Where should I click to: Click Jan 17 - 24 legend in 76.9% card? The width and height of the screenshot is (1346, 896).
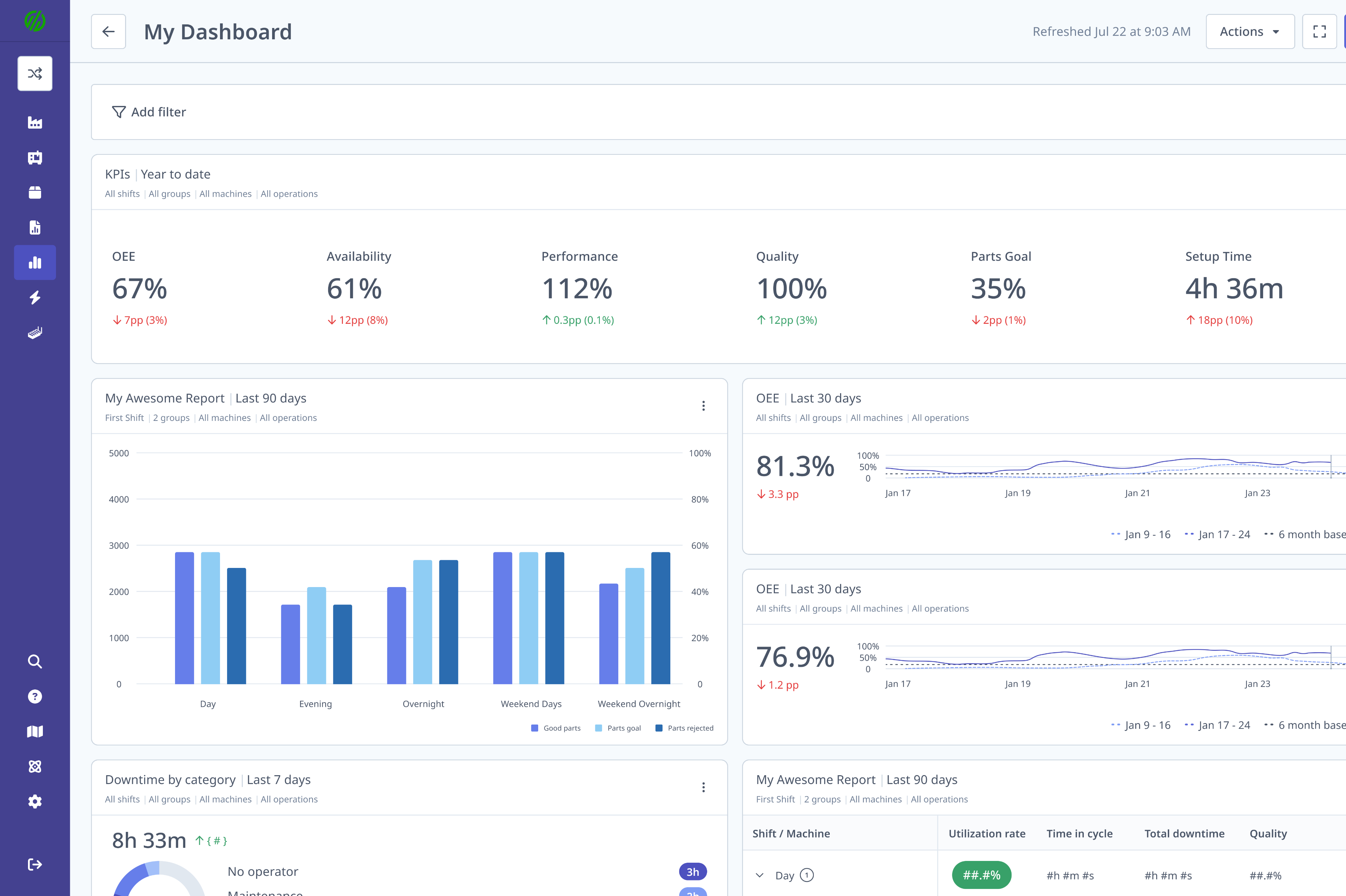coord(1217,725)
